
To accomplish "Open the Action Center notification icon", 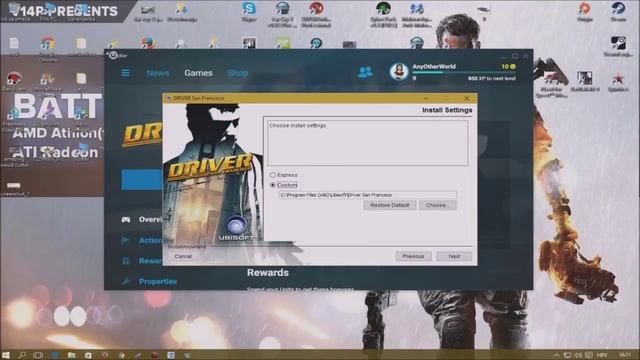I will tap(588, 355).
